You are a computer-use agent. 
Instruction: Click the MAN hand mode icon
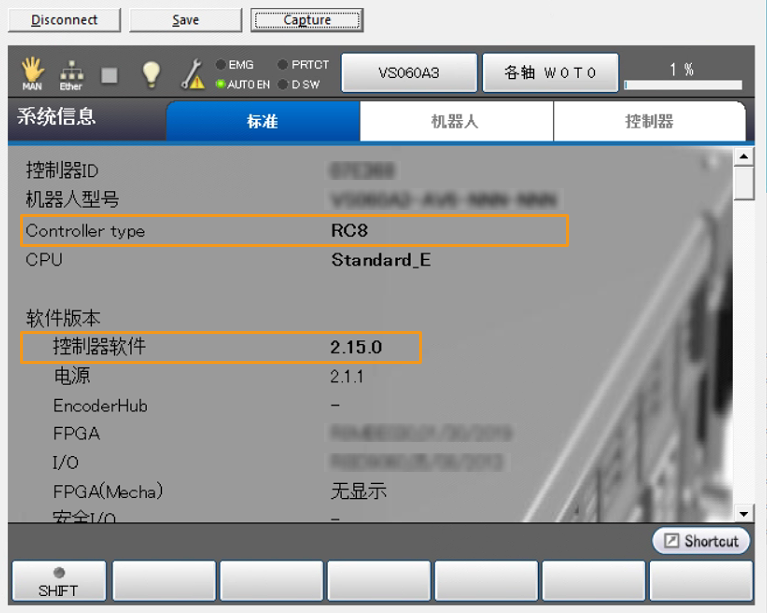[x=32, y=73]
